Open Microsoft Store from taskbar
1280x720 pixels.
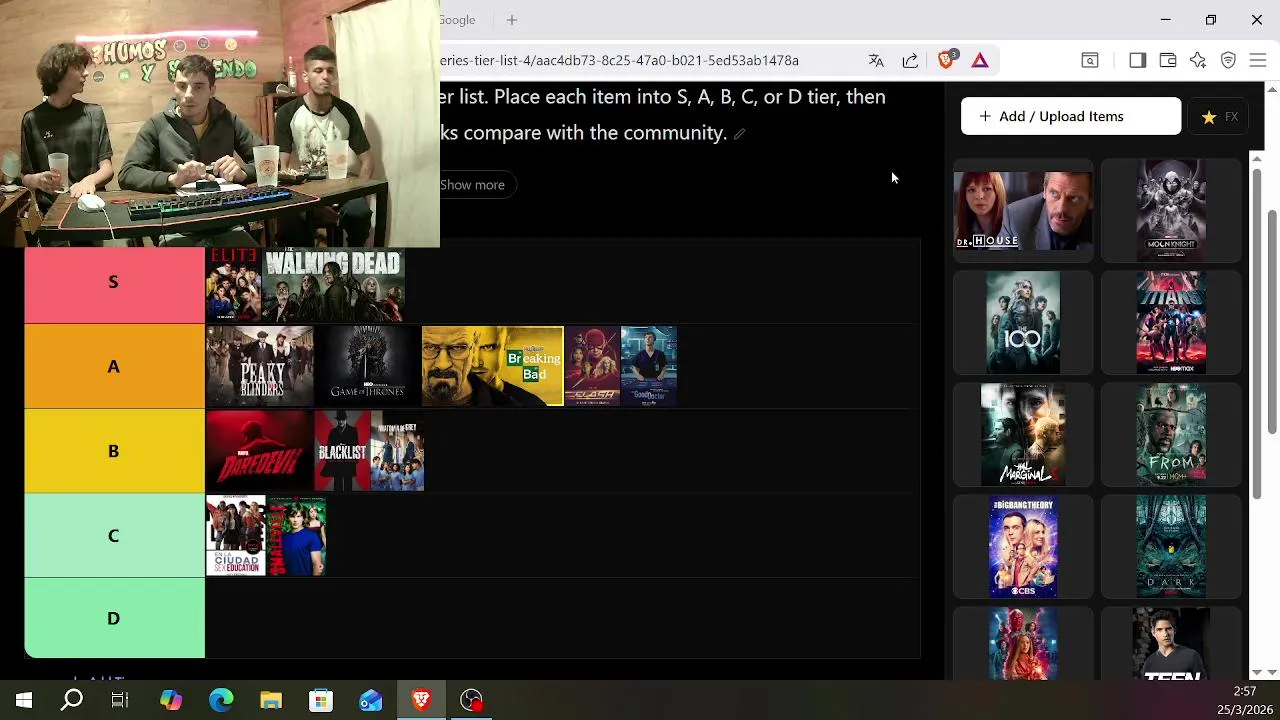click(x=321, y=700)
